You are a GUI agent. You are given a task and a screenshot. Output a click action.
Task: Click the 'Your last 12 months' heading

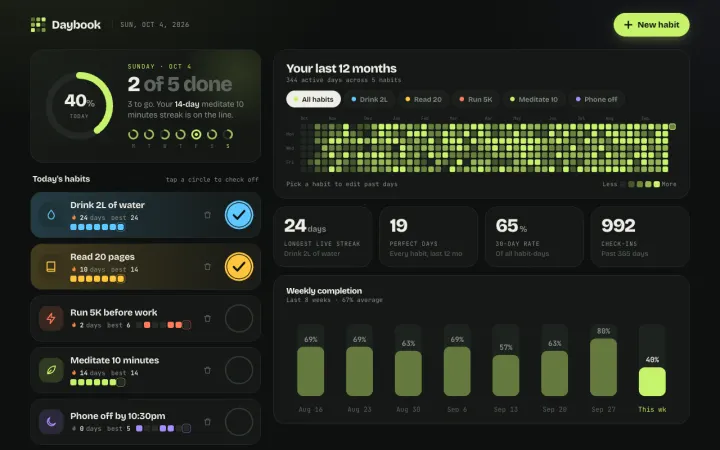(341, 68)
